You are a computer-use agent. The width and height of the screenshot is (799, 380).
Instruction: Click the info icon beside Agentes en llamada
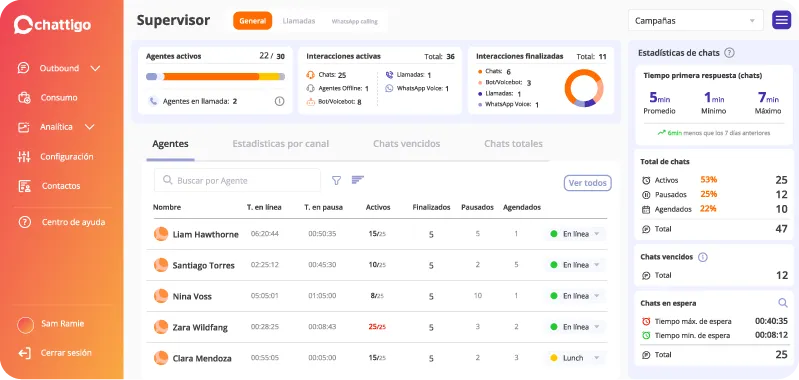(279, 101)
